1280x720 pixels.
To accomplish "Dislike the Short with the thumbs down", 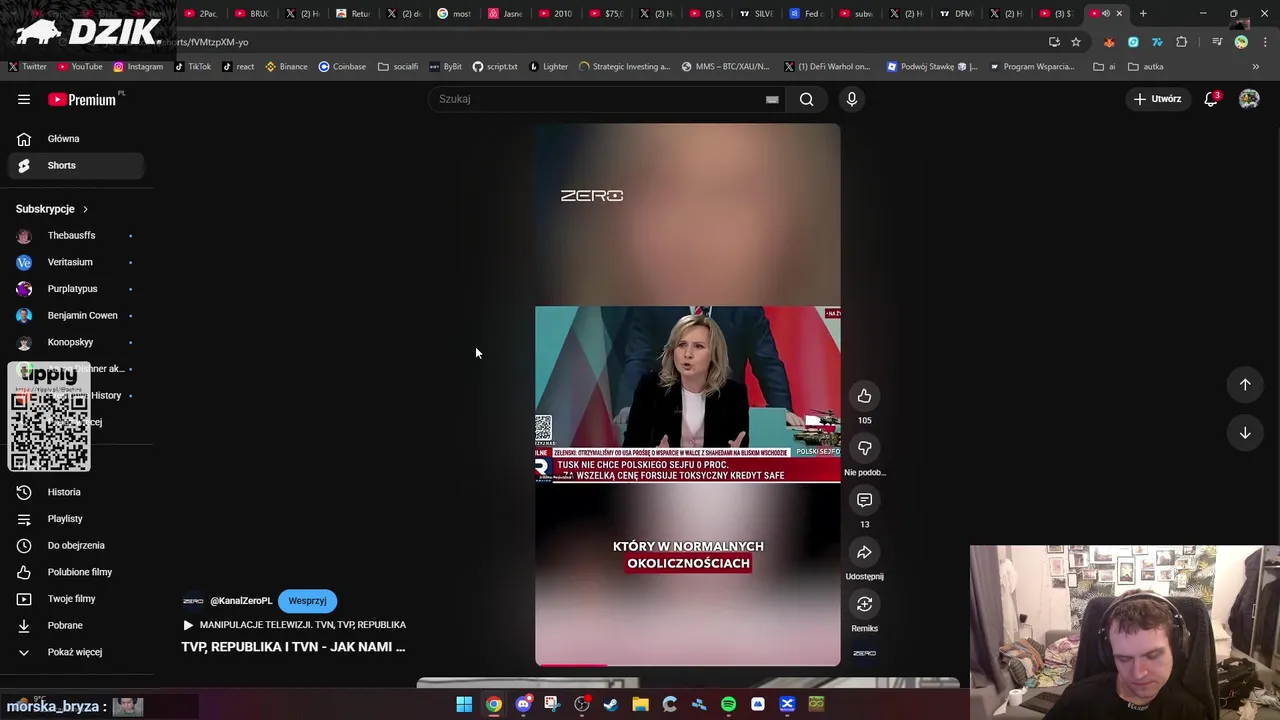I will click(x=865, y=448).
